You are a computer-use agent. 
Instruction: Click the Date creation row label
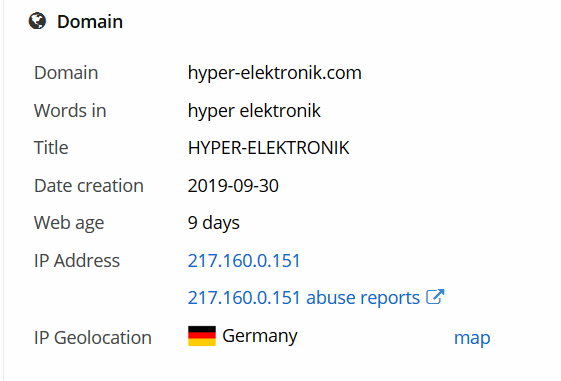coord(89,186)
